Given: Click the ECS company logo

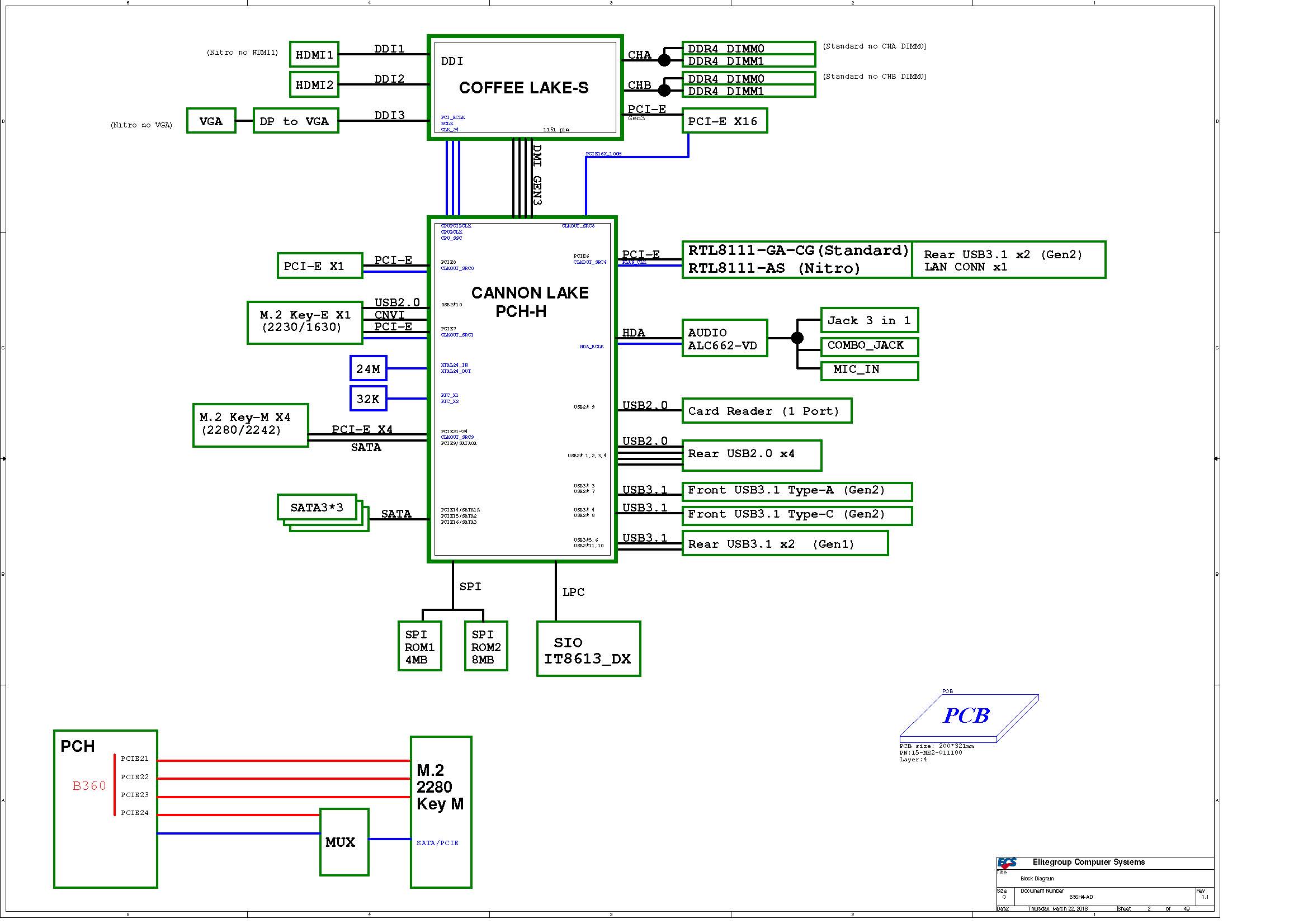Looking at the screenshot, I should [x=1007, y=863].
